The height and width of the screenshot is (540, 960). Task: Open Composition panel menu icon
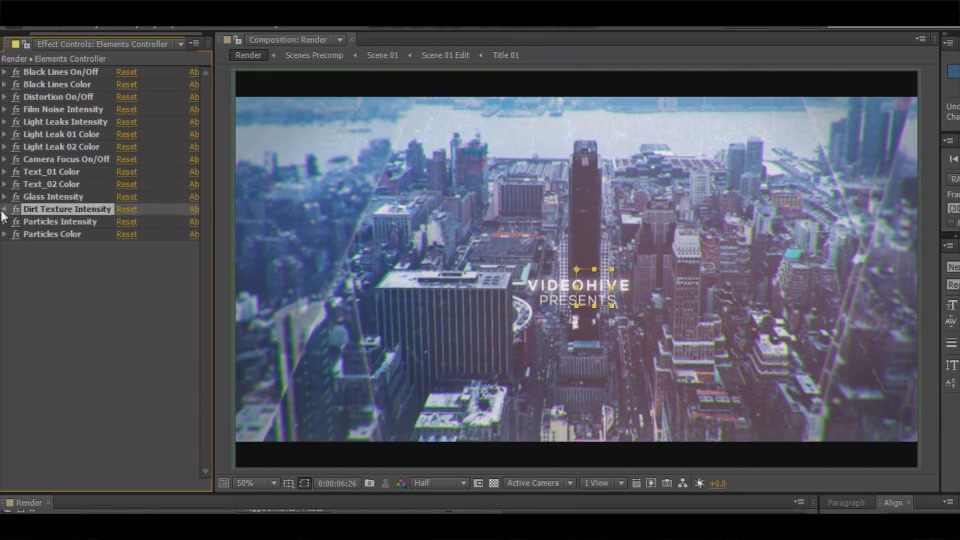coord(920,39)
